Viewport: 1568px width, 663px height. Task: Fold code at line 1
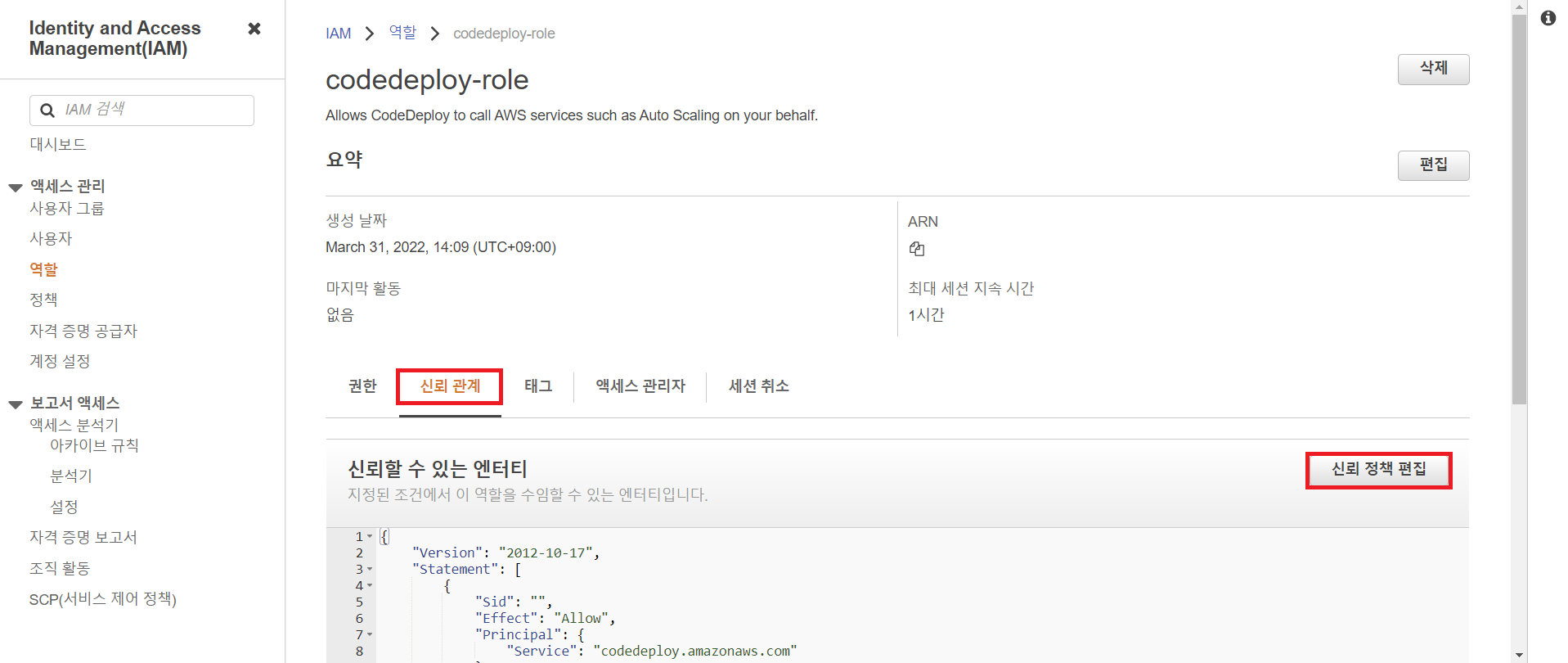coord(370,537)
